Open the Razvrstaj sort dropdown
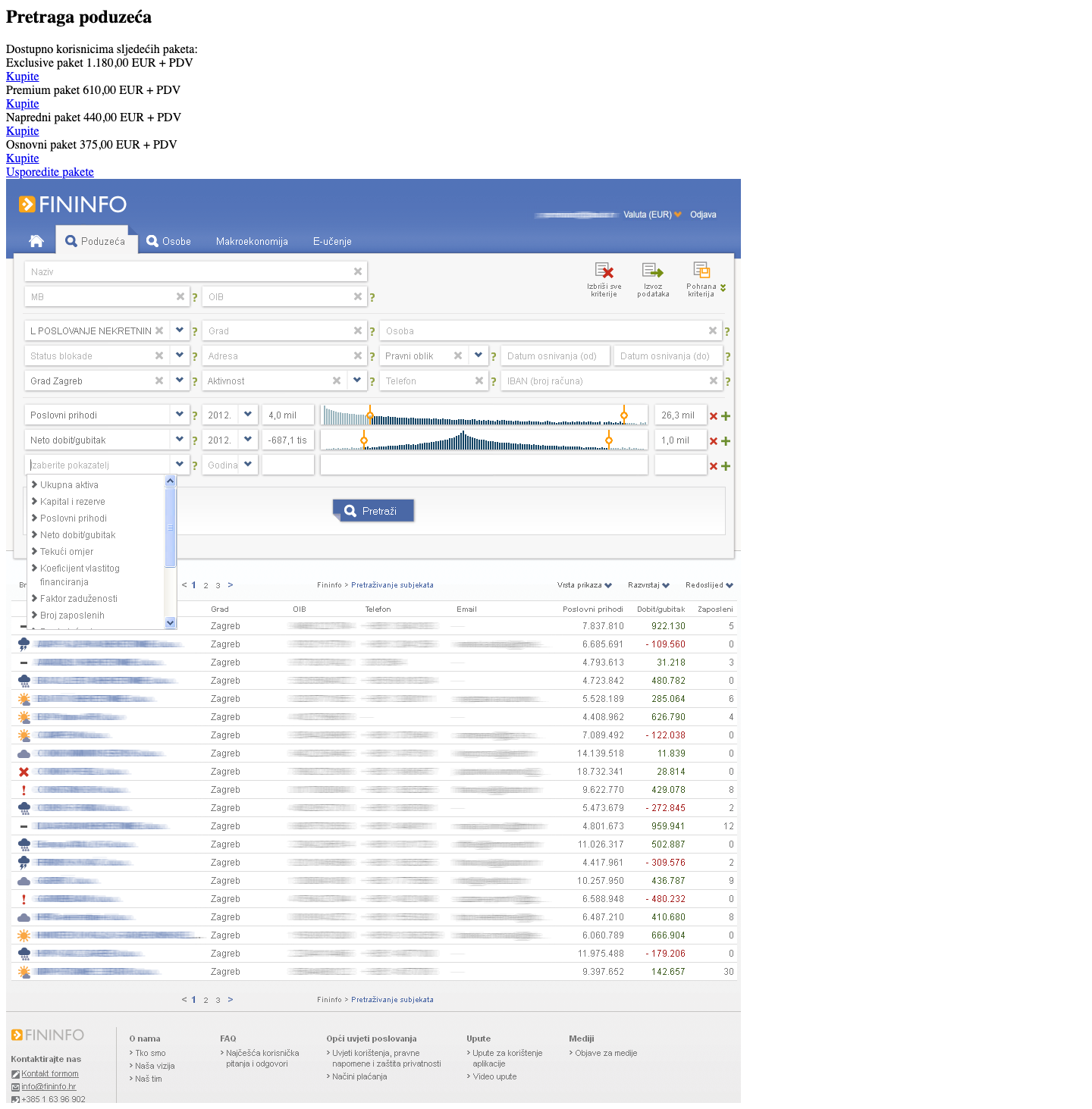The height and width of the screenshot is (1109, 1092). [x=649, y=585]
